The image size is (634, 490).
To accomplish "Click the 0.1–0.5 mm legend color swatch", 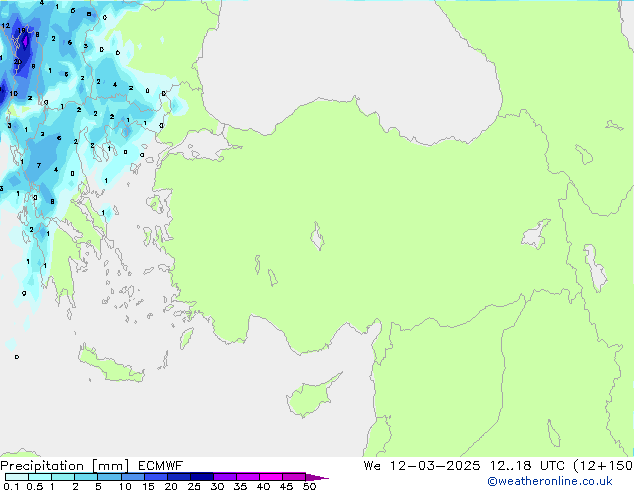I will pos(17,477).
